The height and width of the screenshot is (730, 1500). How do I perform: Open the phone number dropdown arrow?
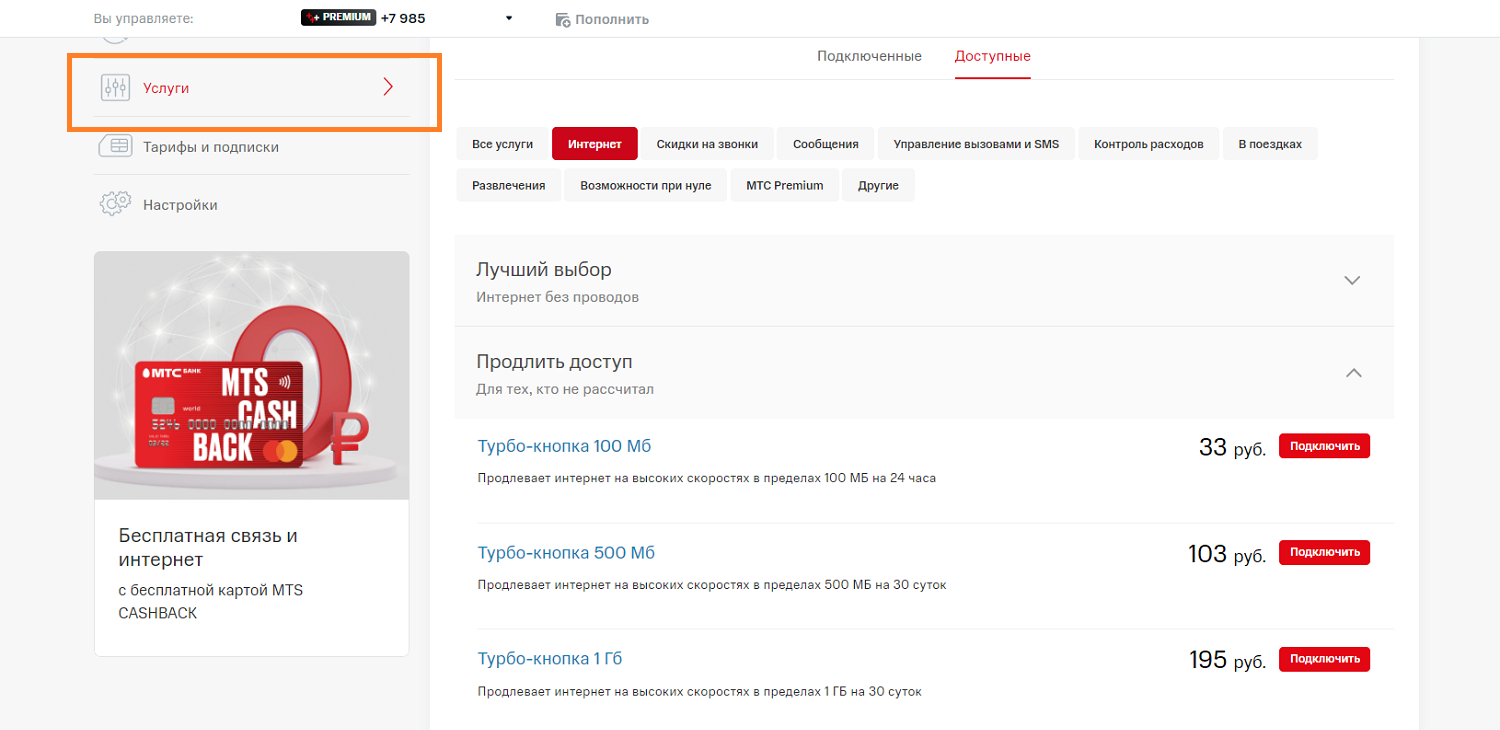pyautogui.click(x=509, y=18)
